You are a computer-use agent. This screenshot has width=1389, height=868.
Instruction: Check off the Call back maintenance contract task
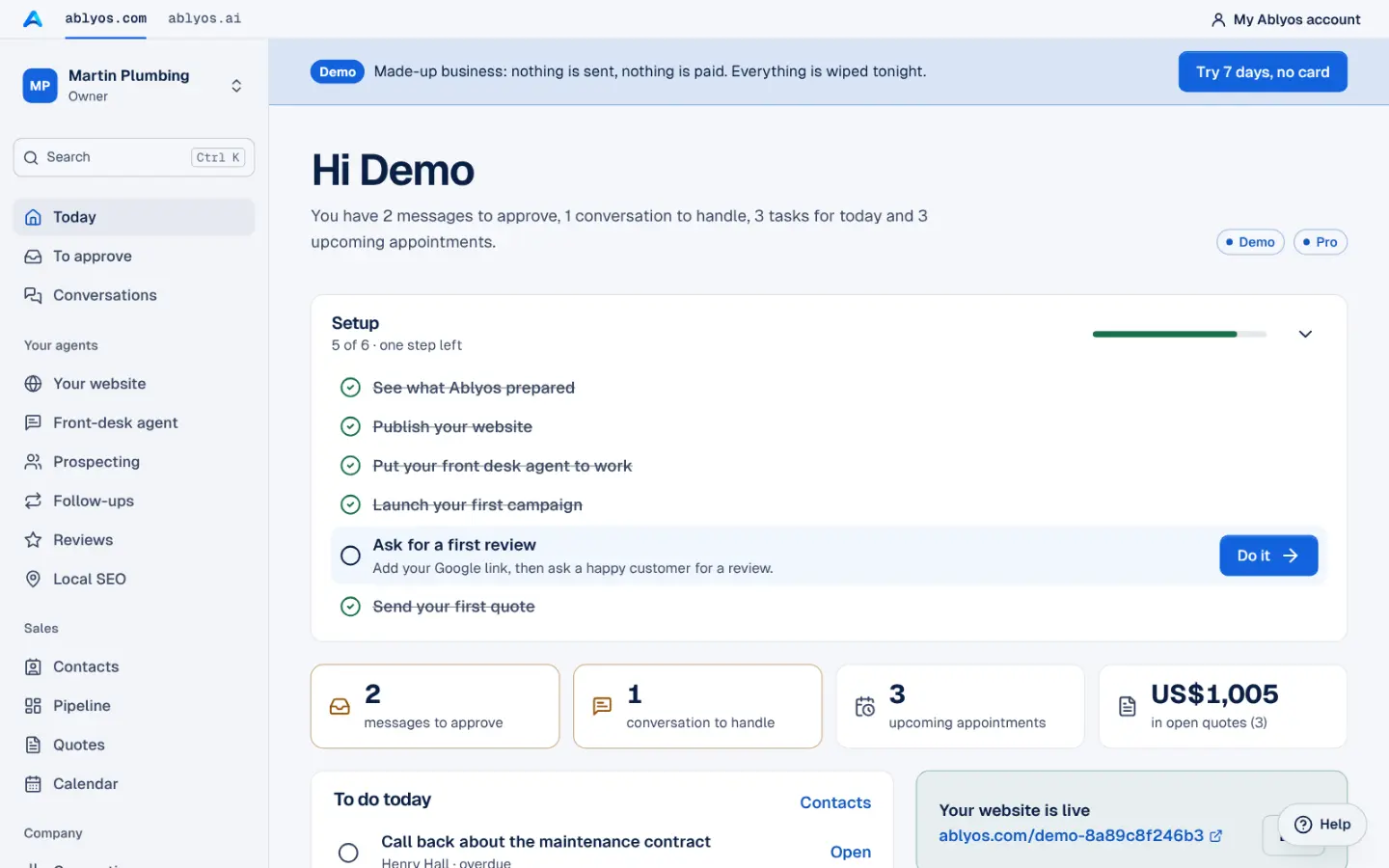[348, 853]
